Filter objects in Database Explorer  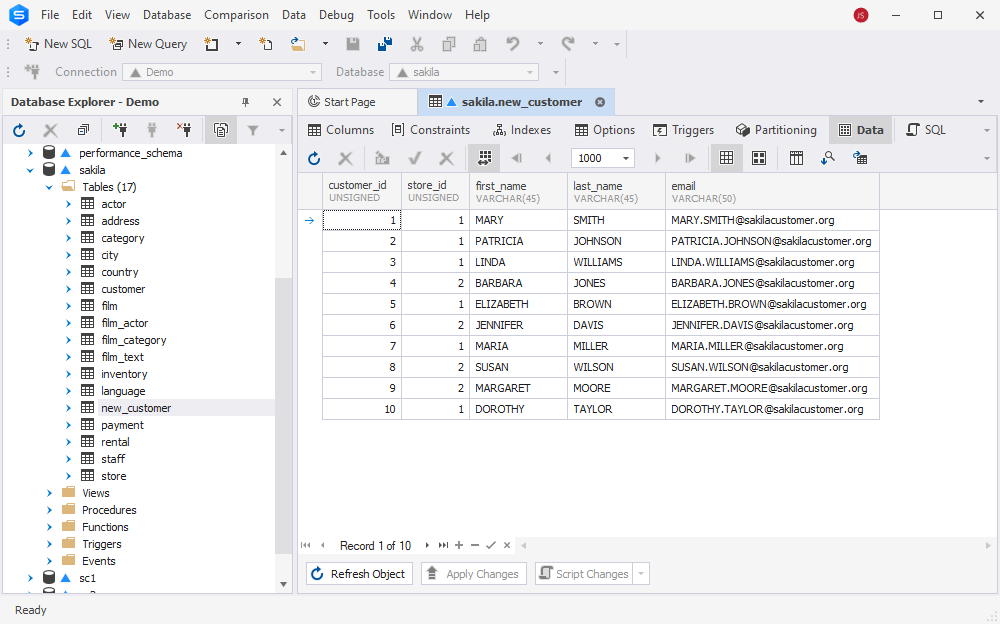click(253, 129)
